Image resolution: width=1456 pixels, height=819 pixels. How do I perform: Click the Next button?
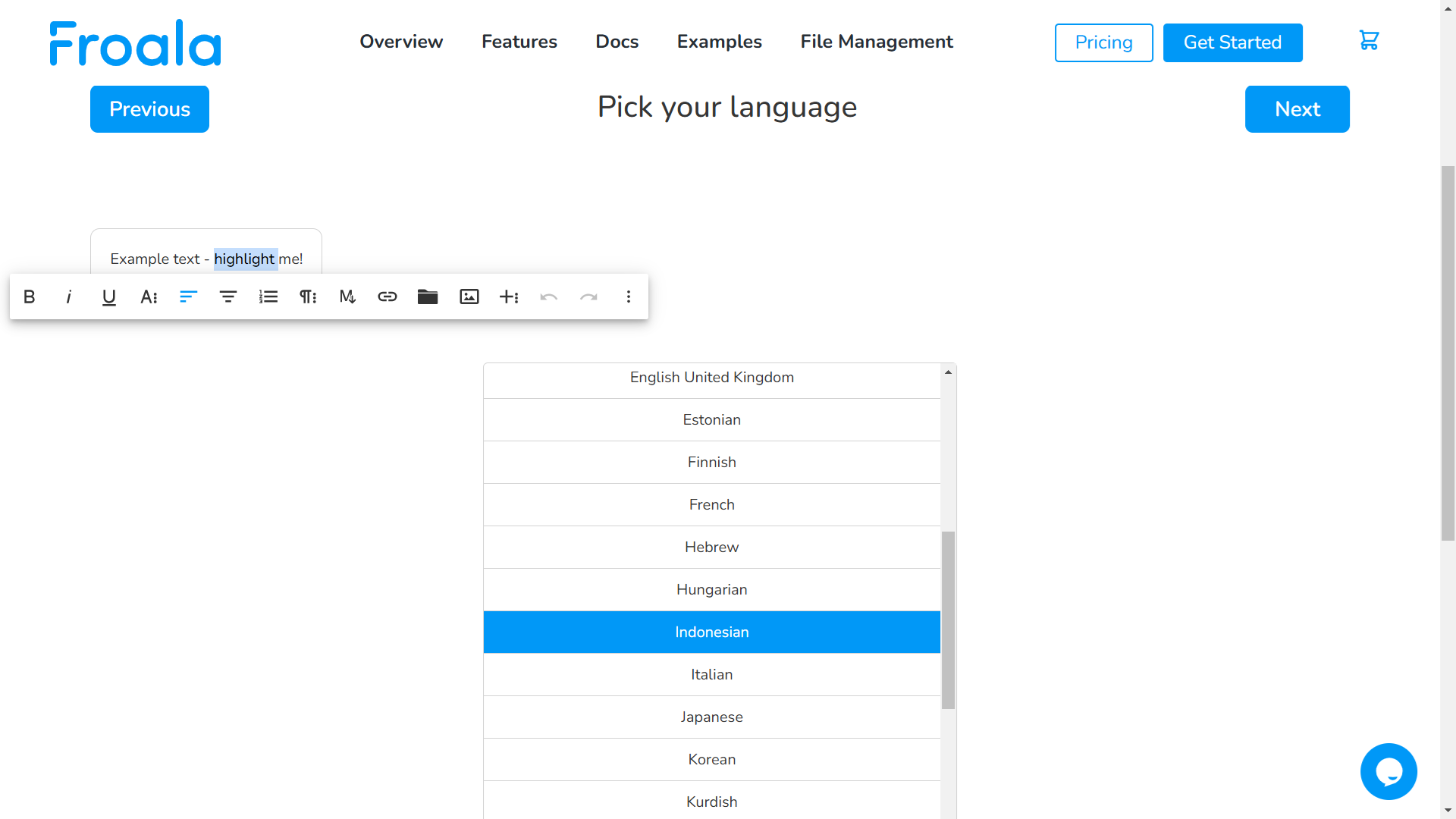1297,109
